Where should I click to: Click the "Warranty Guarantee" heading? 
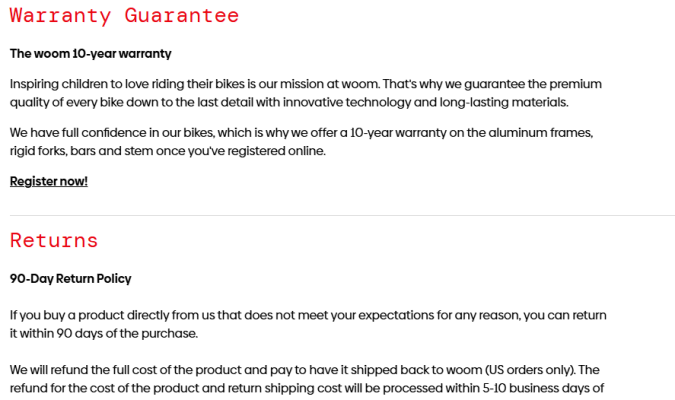click(125, 16)
